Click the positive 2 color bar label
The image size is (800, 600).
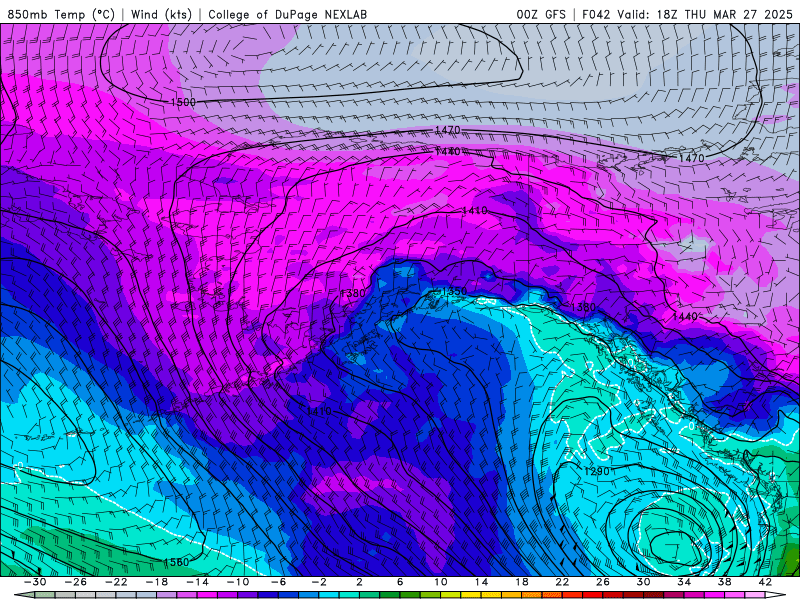359,582
